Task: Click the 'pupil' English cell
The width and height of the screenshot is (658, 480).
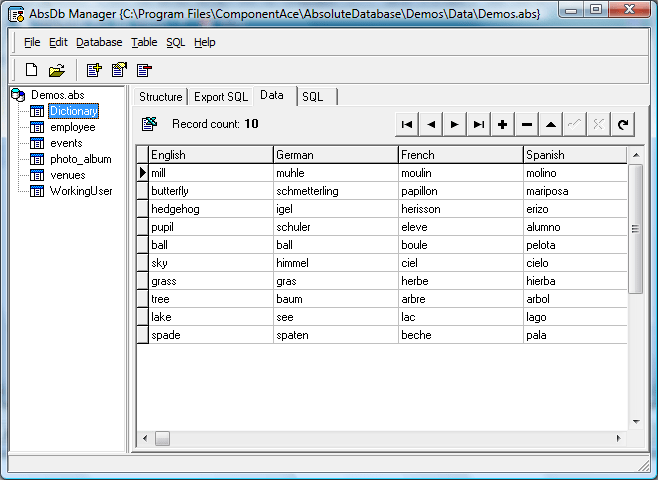Action: point(211,227)
